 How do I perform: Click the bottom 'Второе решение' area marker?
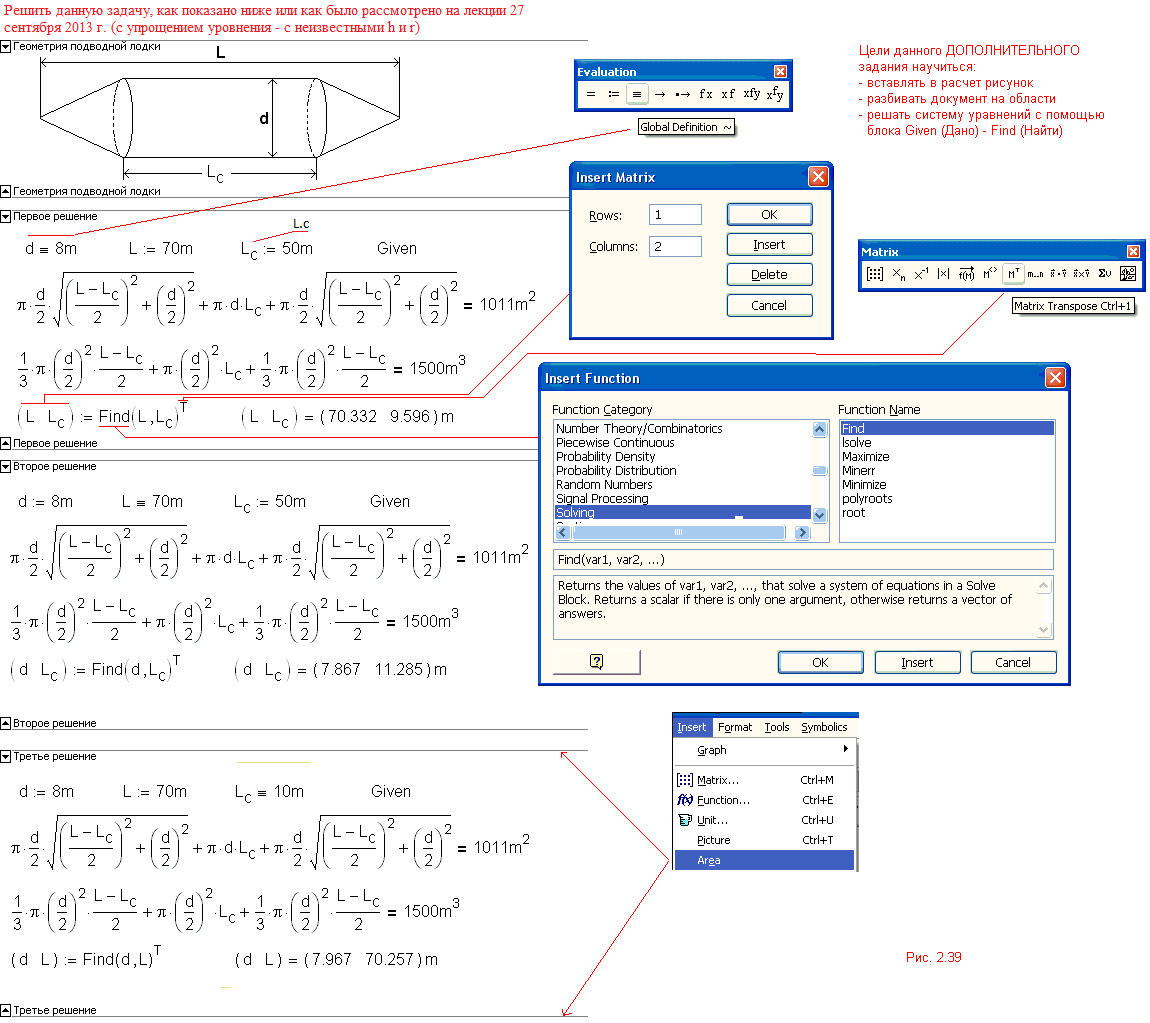point(6,723)
